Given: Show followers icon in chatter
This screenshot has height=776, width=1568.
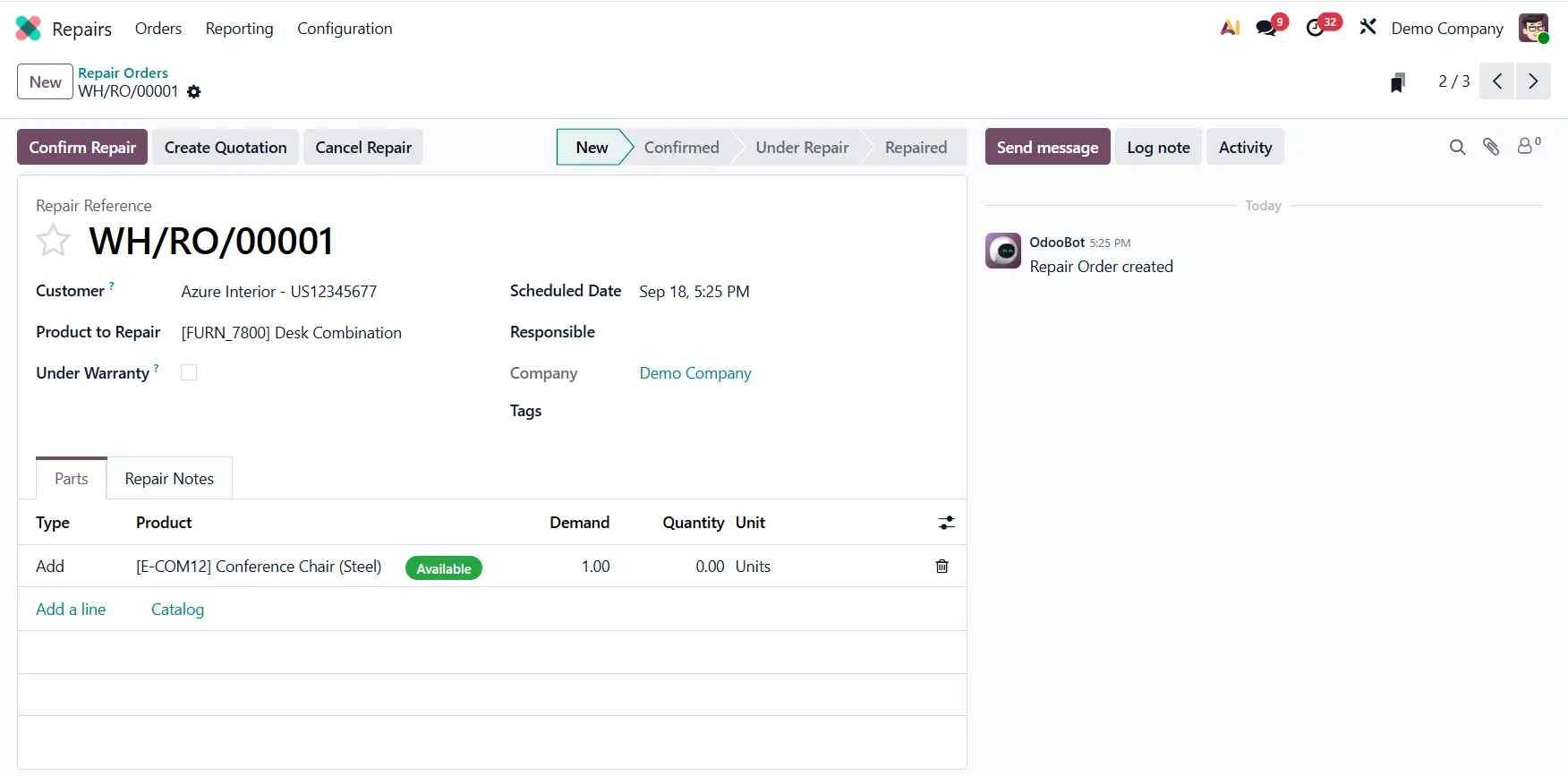Looking at the screenshot, I should click(x=1530, y=145).
